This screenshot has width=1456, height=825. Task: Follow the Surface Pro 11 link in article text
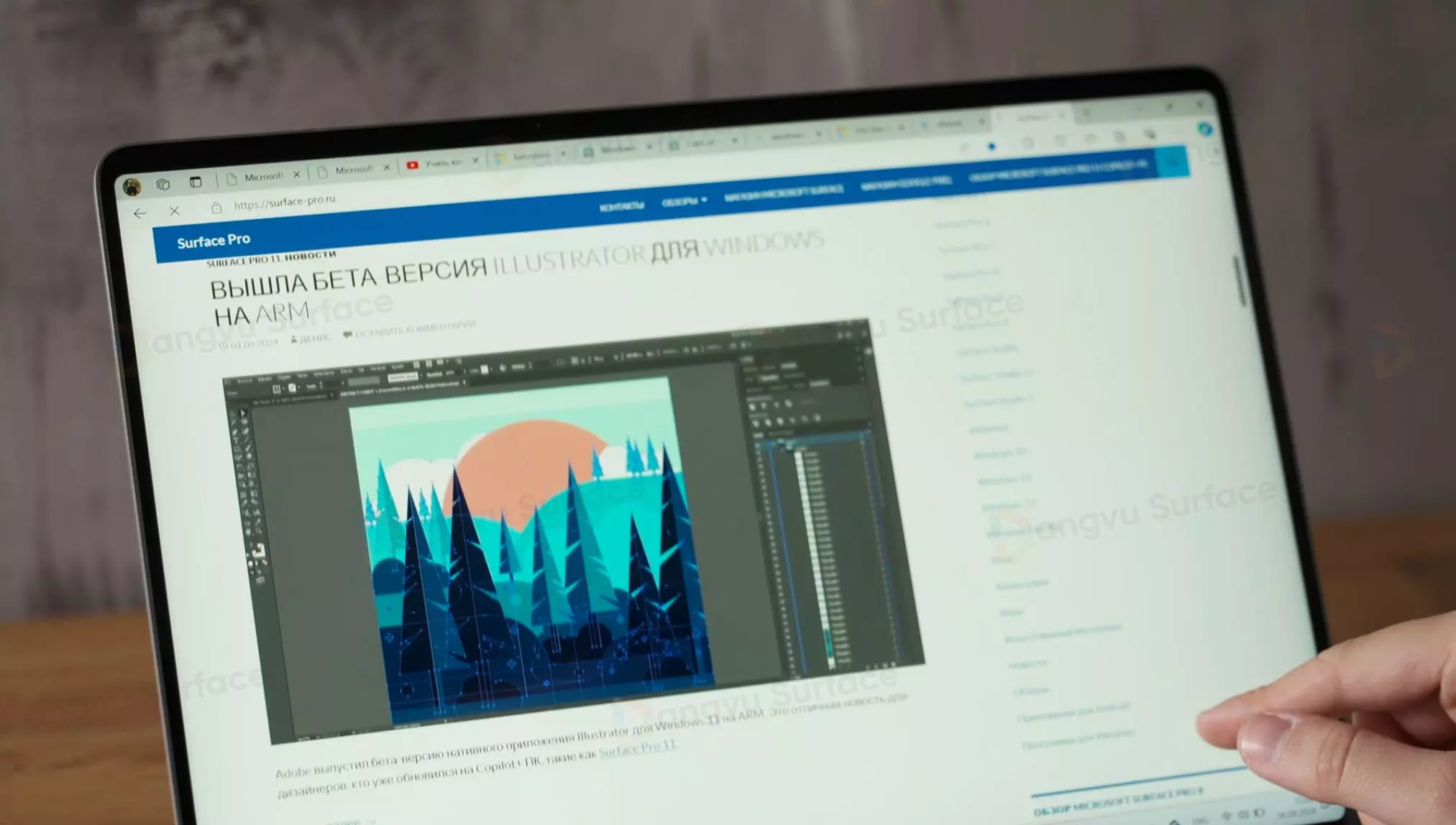click(638, 747)
